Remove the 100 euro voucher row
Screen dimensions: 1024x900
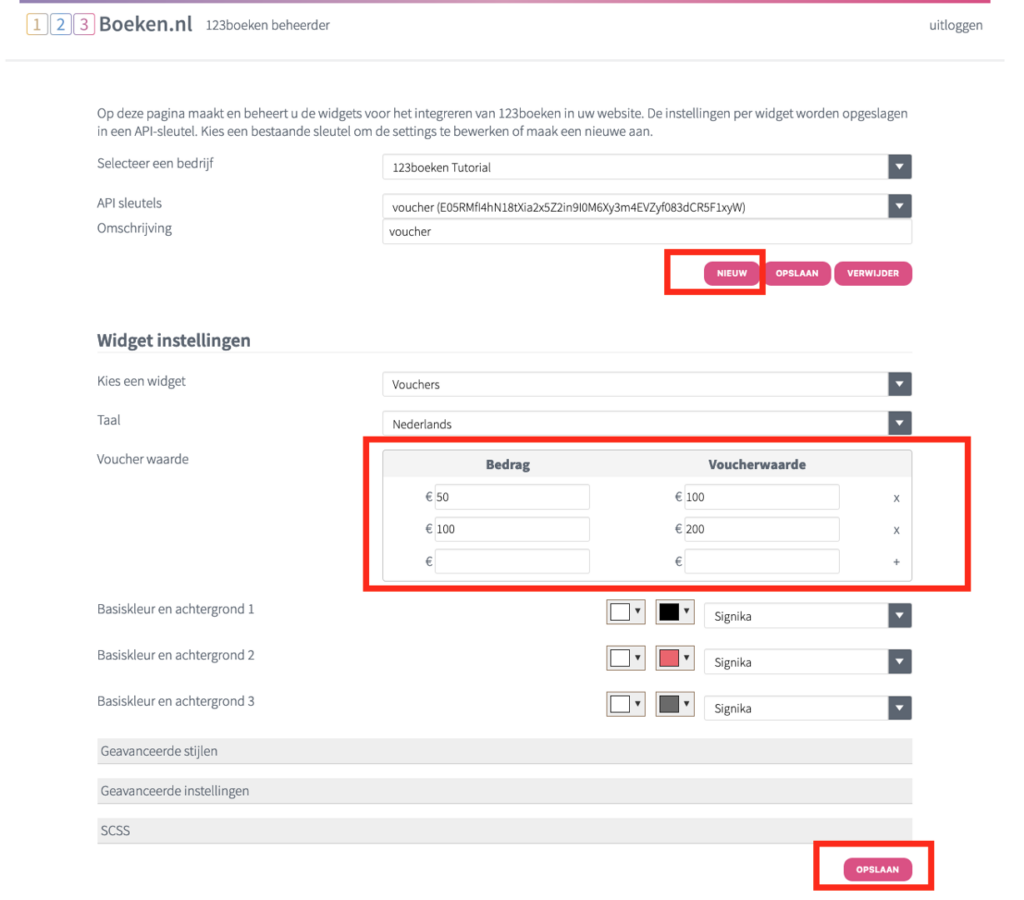pyautogui.click(x=896, y=530)
